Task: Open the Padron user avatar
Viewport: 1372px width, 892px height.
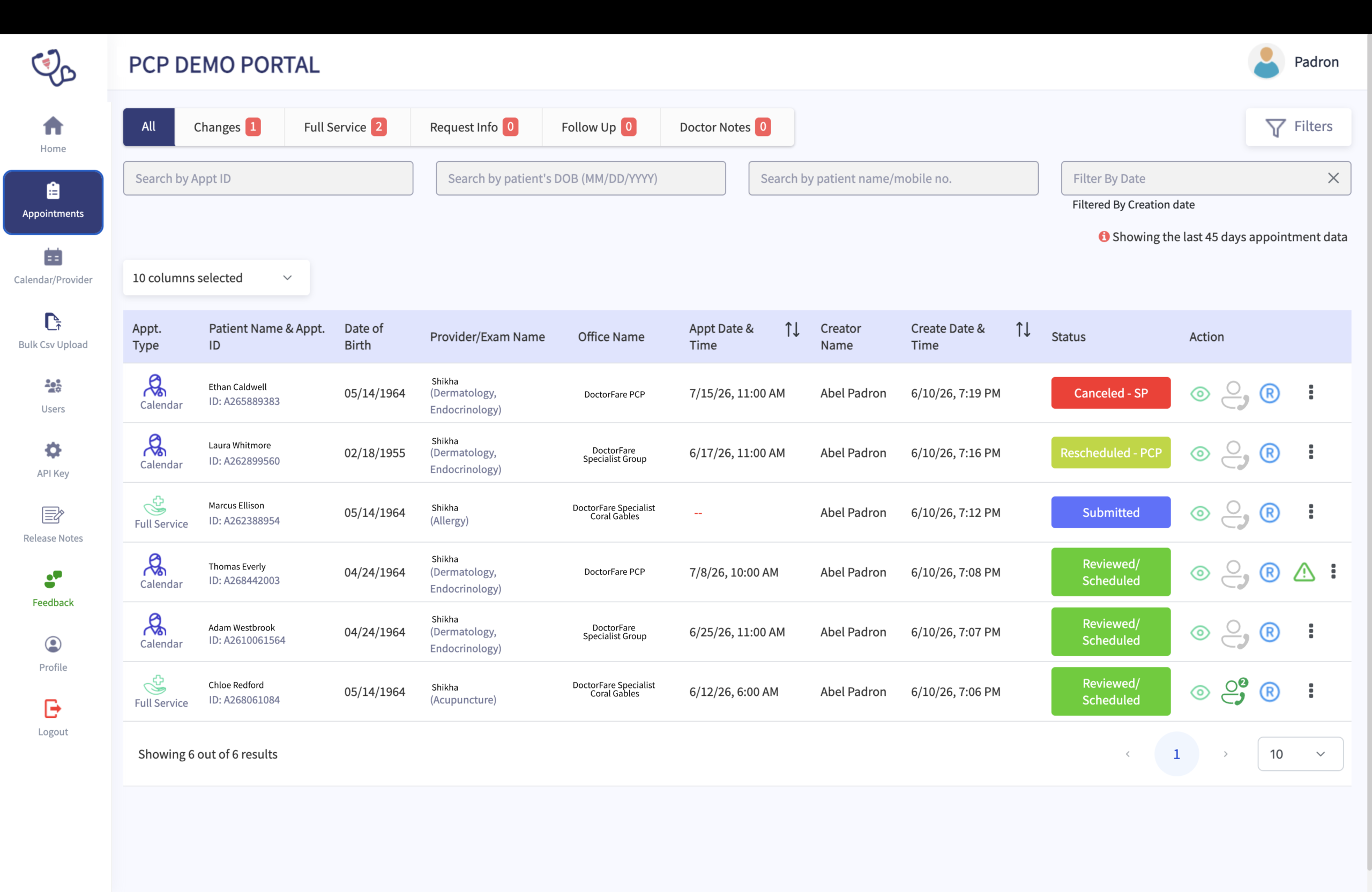Action: pos(1266,62)
